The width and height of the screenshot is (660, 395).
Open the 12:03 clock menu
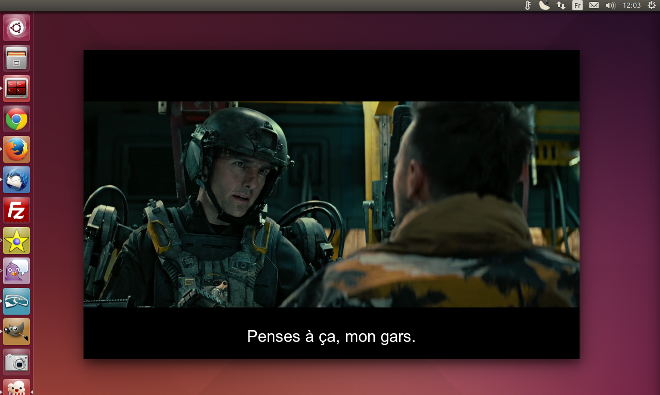[x=631, y=5]
